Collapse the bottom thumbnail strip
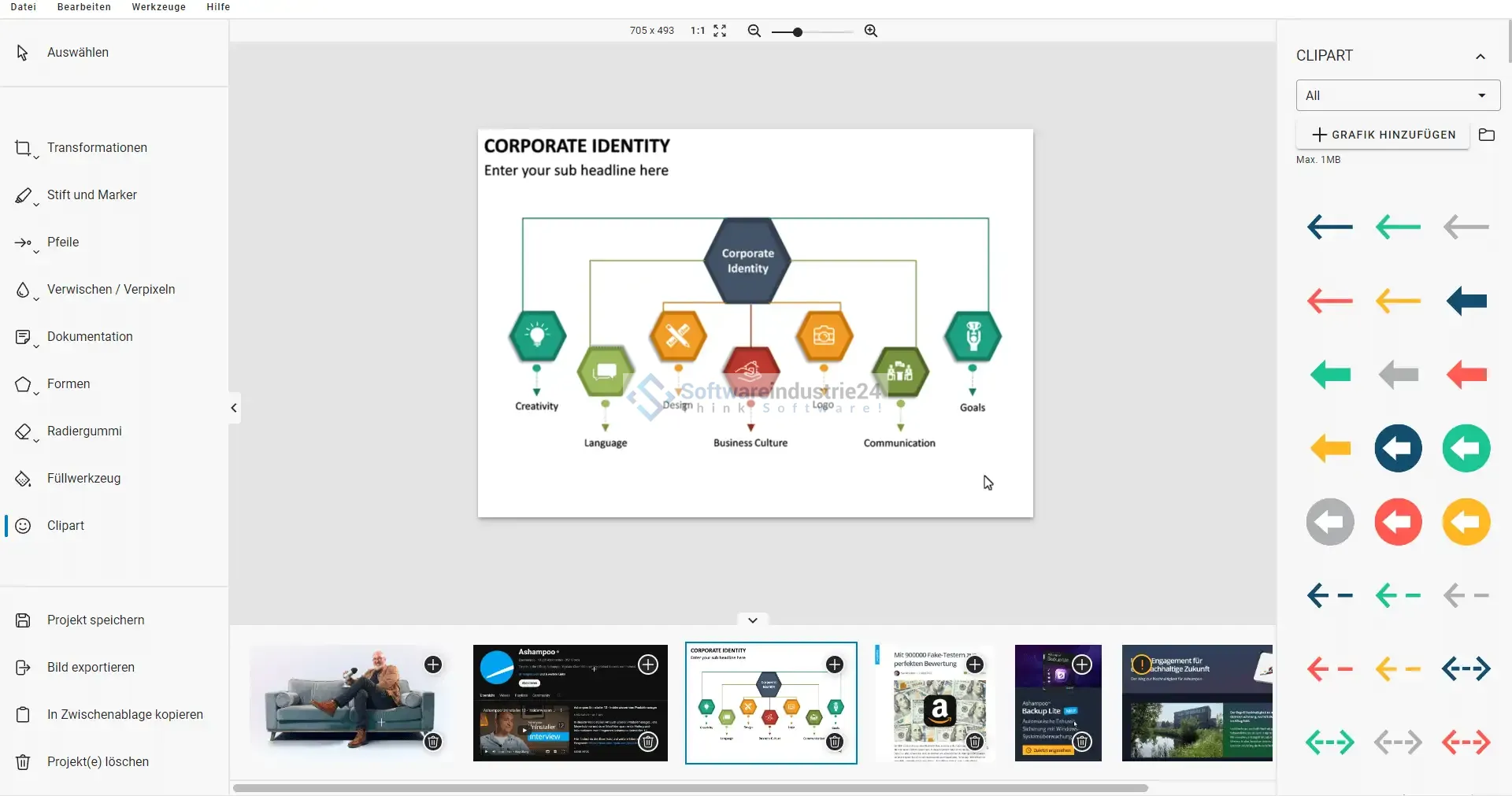Screen dimensions: 1512x796 [x=753, y=620]
